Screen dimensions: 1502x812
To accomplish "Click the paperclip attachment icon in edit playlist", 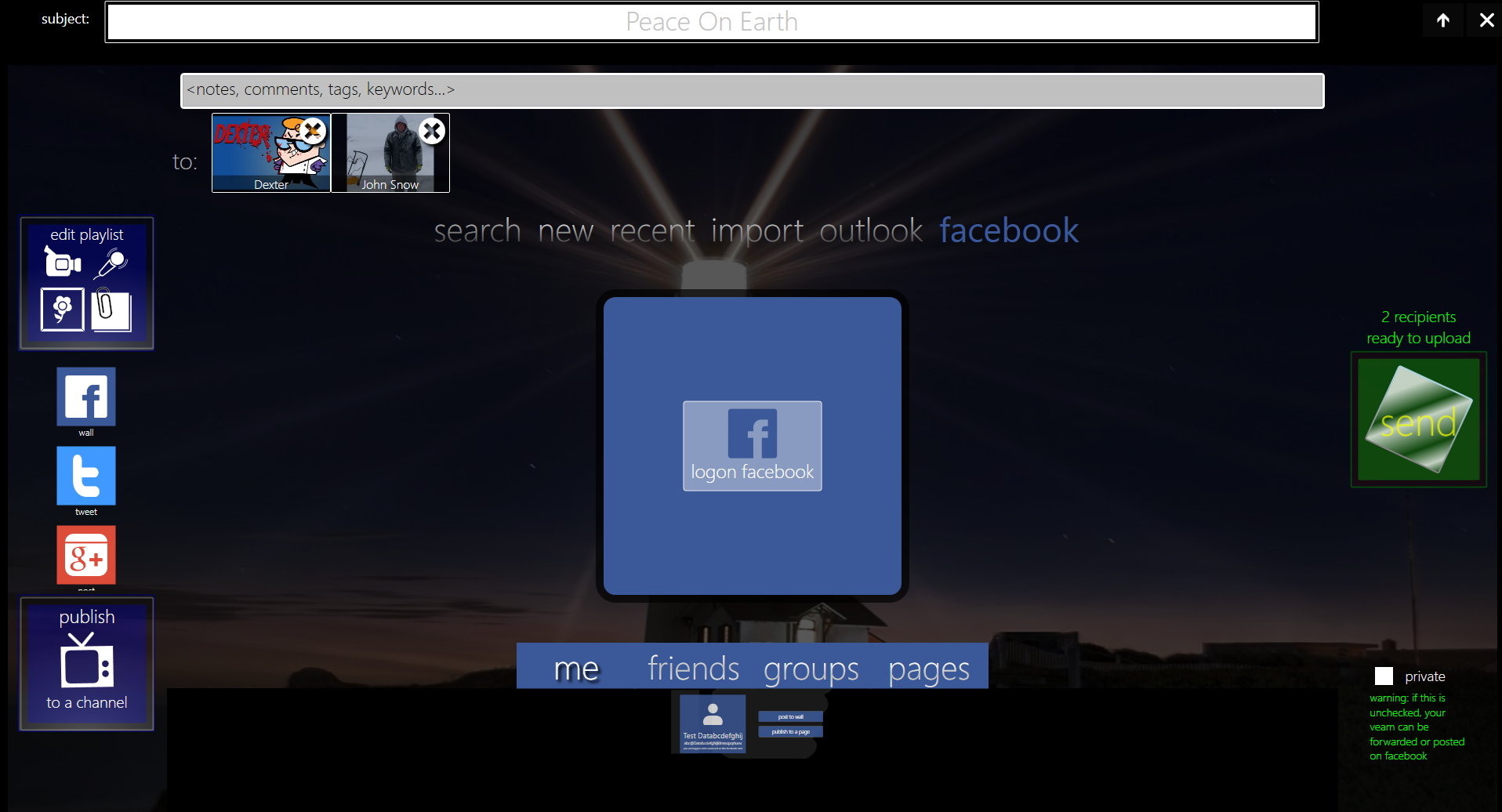I will point(111,310).
